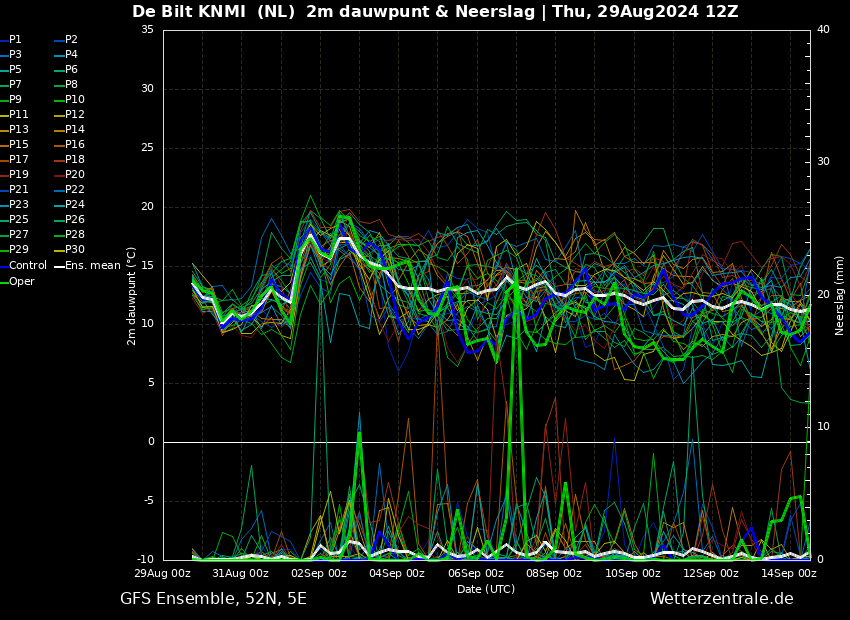Click the P12 legend color line
Screen dimensions: 850x620
(x=60, y=115)
